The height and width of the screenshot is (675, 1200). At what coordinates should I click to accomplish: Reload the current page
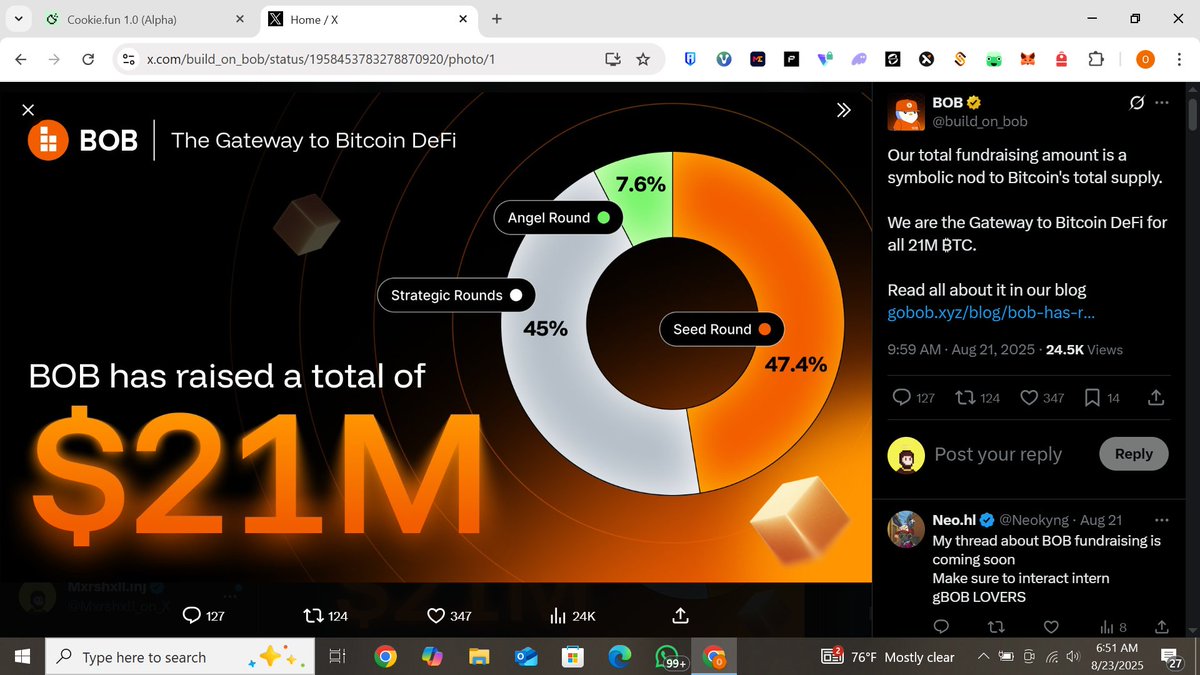click(88, 59)
